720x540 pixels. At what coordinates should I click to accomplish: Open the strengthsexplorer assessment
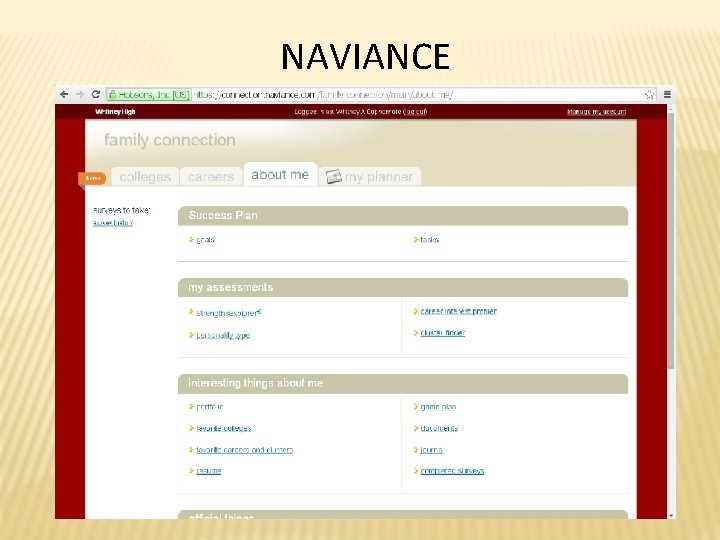click(x=229, y=313)
